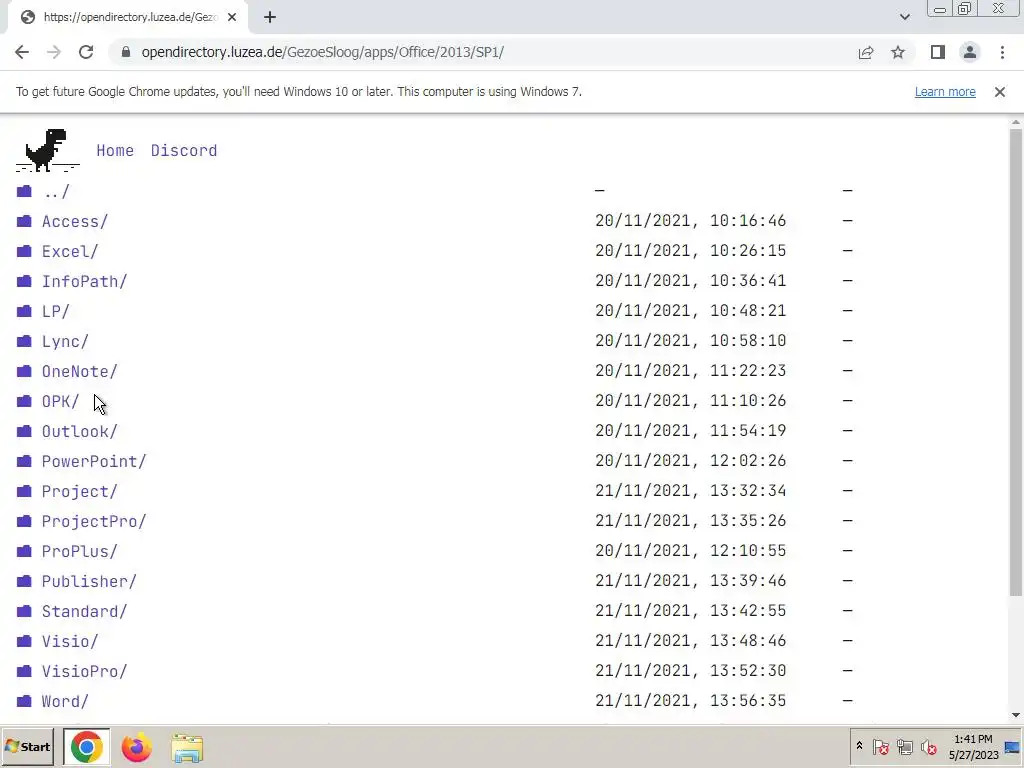Bookmark this page with the star
The height and width of the screenshot is (768, 1024).
[x=898, y=52]
